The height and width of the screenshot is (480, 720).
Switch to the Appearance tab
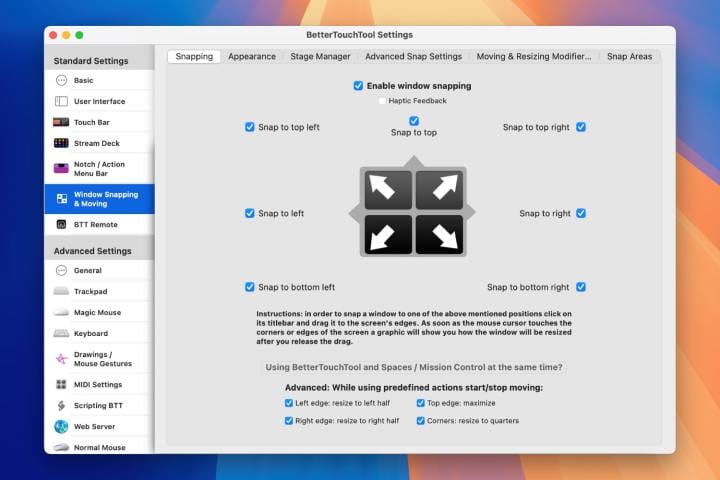[252, 57]
